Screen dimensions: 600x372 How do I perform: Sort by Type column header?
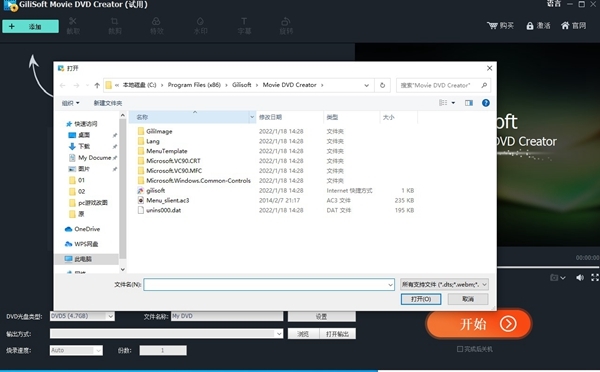pyautogui.click(x=352, y=117)
